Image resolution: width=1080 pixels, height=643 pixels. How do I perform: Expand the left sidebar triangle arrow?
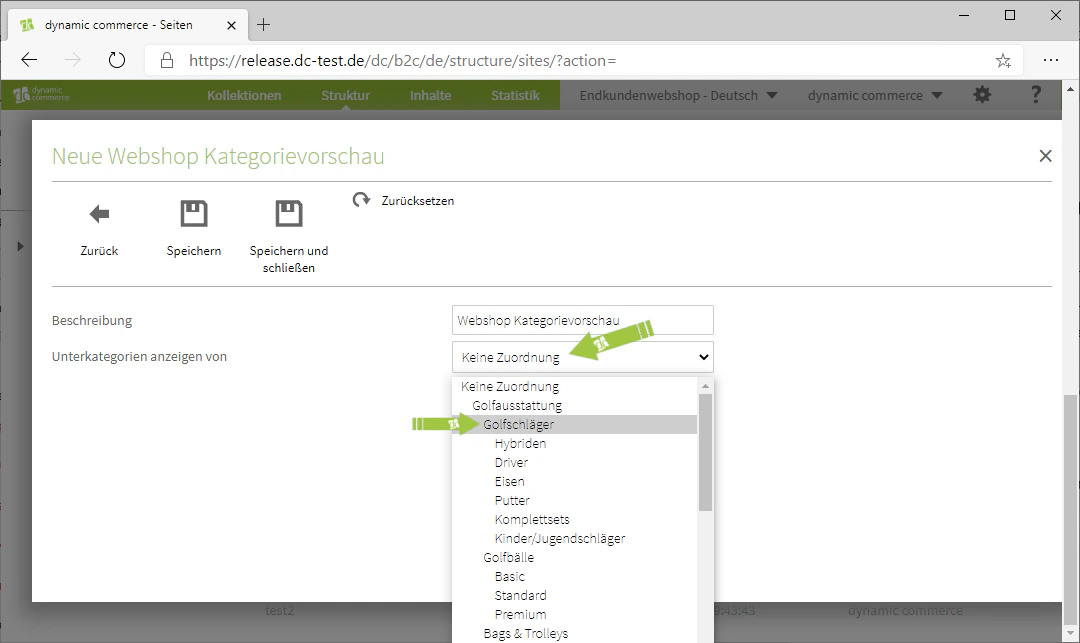(x=20, y=246)
